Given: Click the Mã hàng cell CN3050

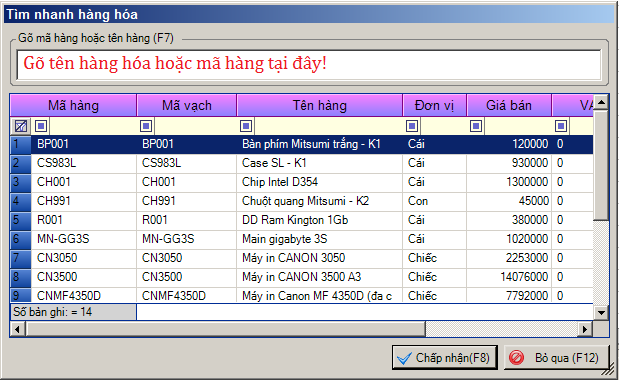Looking at the screenshot, I should pos(84,258).
